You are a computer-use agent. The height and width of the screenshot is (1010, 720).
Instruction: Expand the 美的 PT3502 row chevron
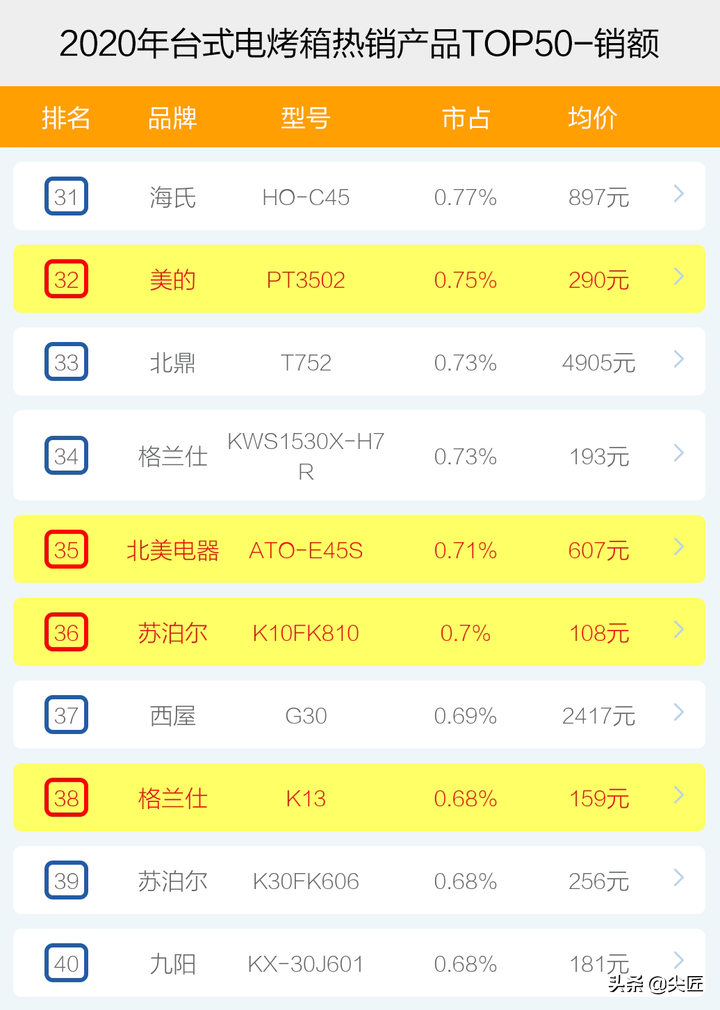678,276
